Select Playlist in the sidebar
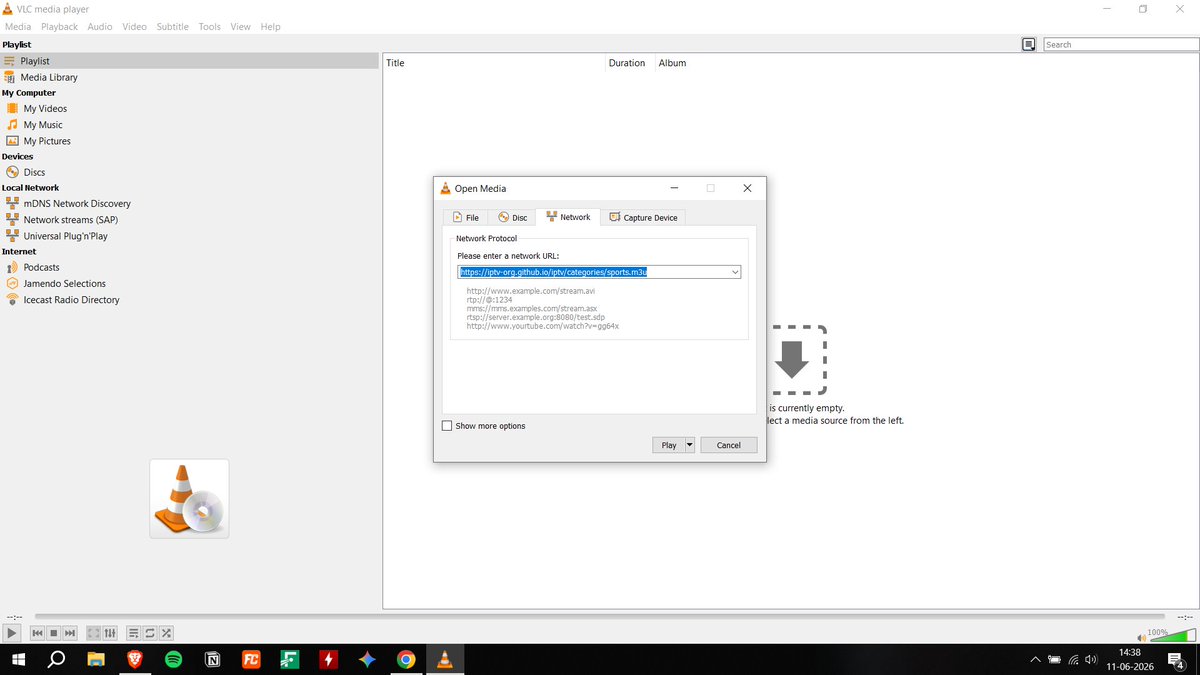1200x675 pixels. click(190, 61)
